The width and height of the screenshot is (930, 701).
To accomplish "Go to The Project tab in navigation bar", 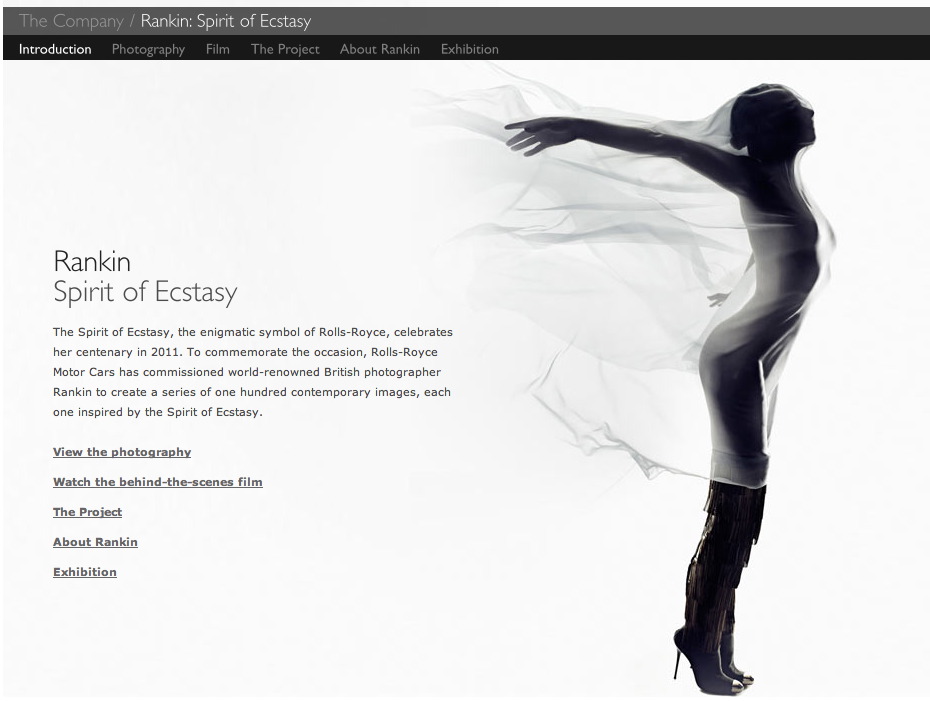I will pos(285,49).
